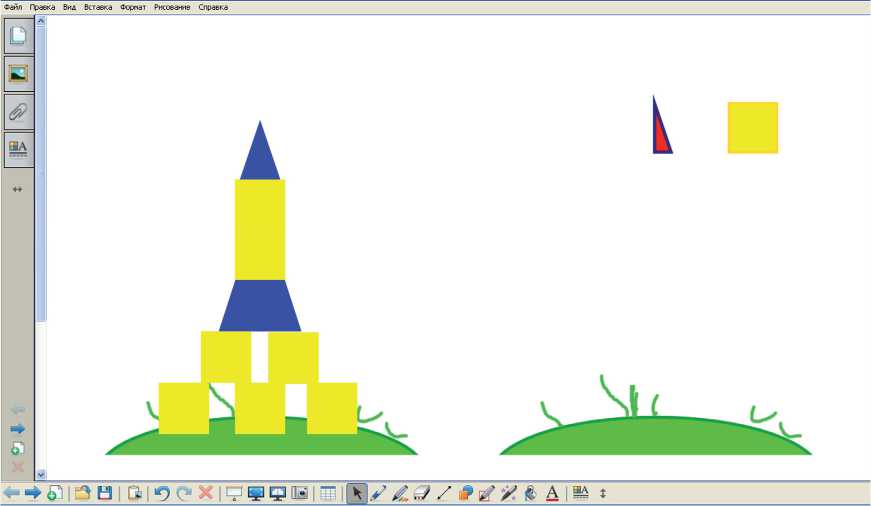This screenshot has width=871, height=506.
Task: Select the yellow square in upper right
Action: [x=752, y=127]
